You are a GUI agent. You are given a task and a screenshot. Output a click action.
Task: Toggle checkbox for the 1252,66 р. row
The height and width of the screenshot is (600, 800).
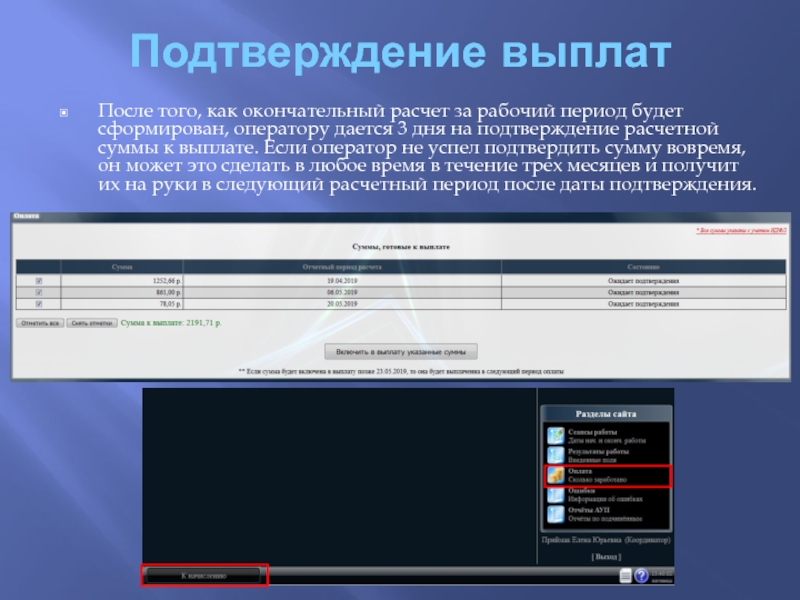(x=39, y=281)
